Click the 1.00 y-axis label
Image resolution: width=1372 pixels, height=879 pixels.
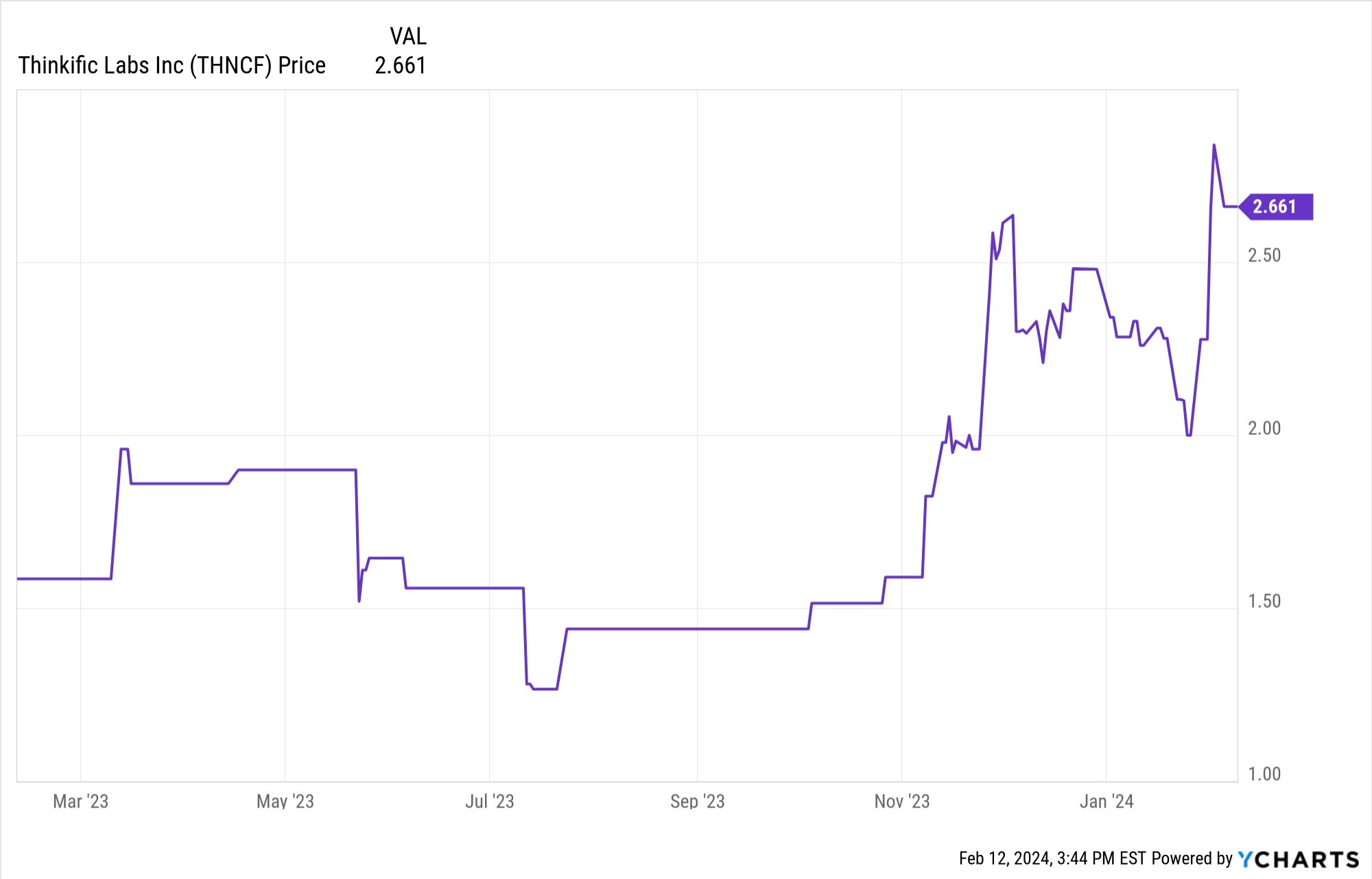[1264, 774]
